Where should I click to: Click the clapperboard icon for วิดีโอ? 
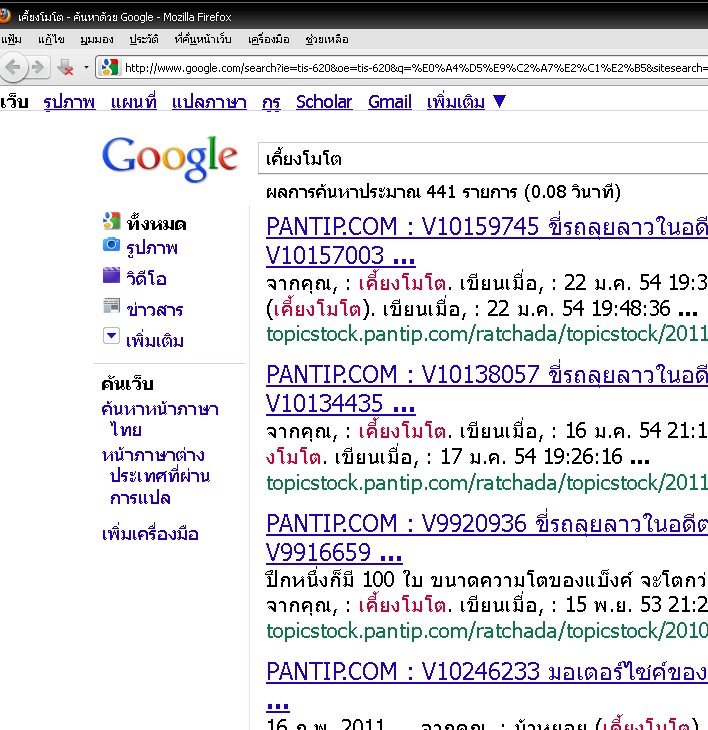click(111, 275)
